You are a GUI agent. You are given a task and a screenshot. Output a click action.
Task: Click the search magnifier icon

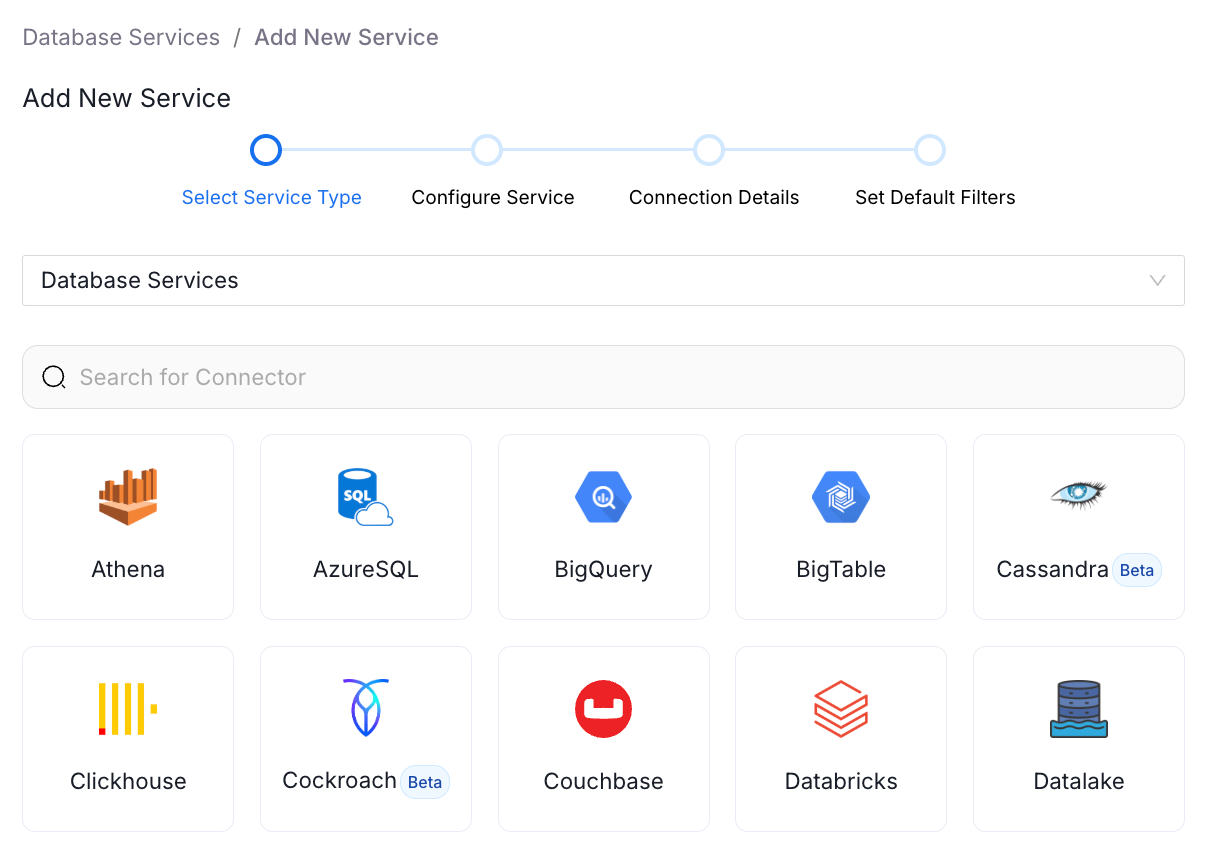(54, 377)
